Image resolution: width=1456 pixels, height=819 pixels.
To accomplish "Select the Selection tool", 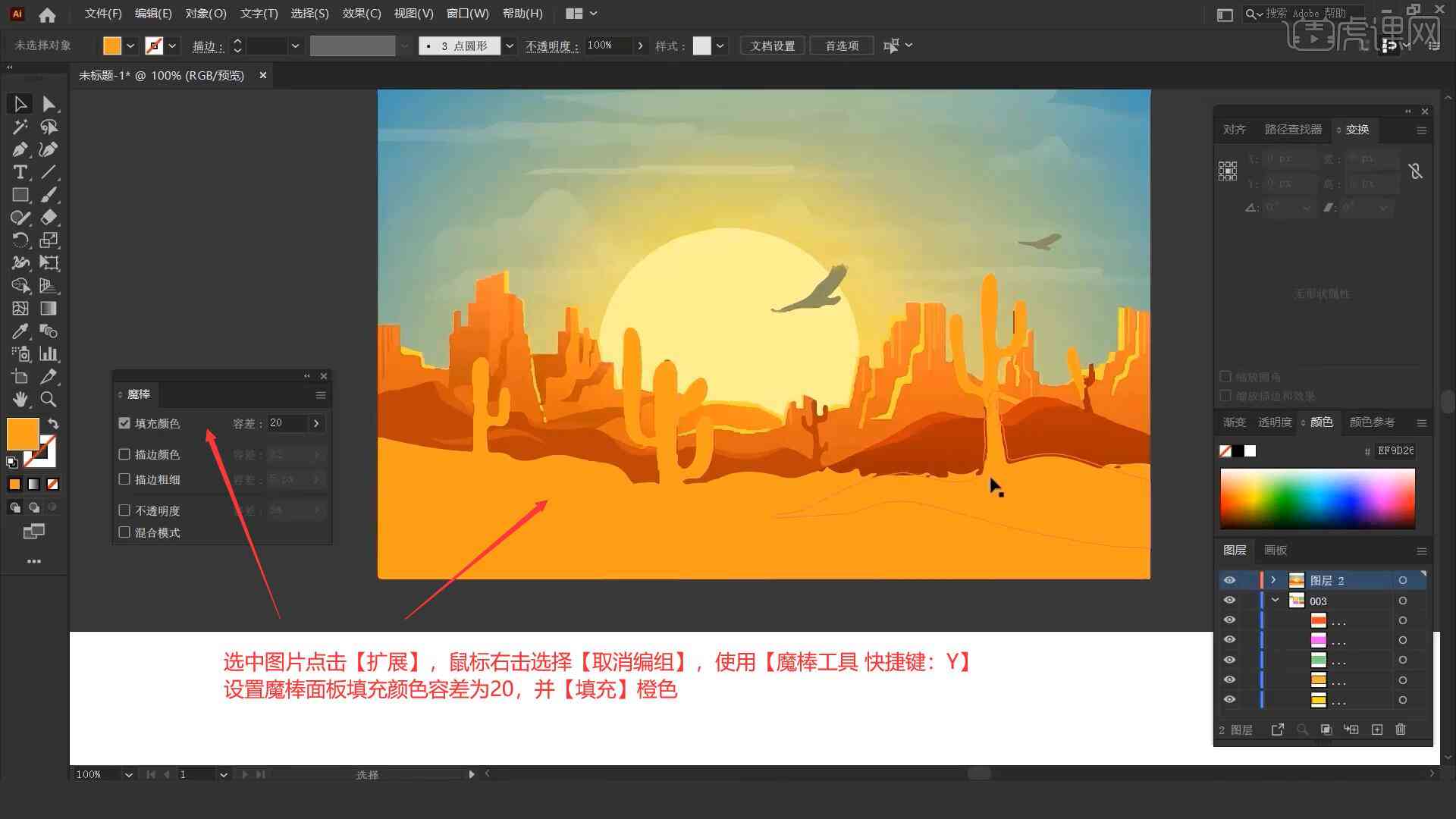I will click(x=18, y=103).
